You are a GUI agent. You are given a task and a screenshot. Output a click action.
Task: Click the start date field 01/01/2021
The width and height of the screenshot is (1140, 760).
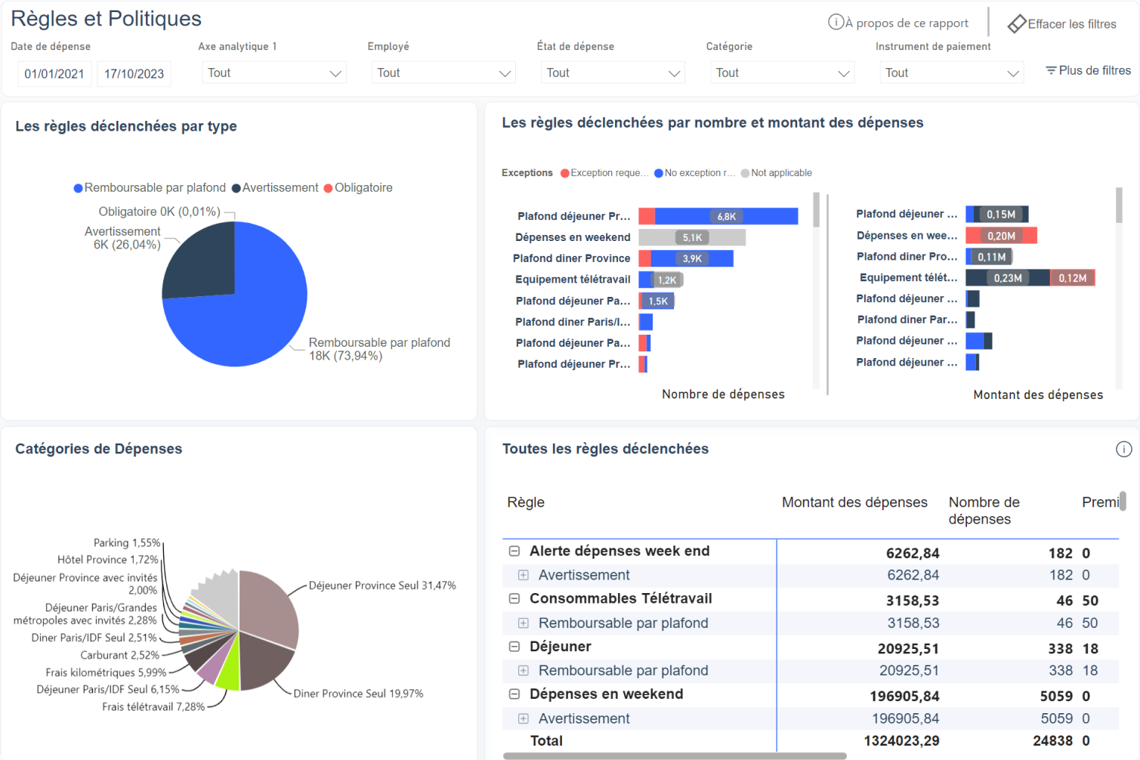click(55, 74)
